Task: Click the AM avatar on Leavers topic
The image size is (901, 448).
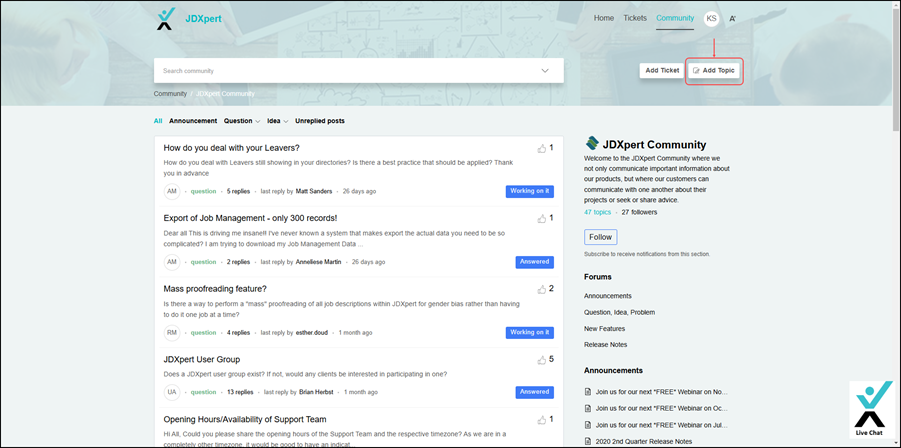Action: pyautogui.click(x=171, y=191)
